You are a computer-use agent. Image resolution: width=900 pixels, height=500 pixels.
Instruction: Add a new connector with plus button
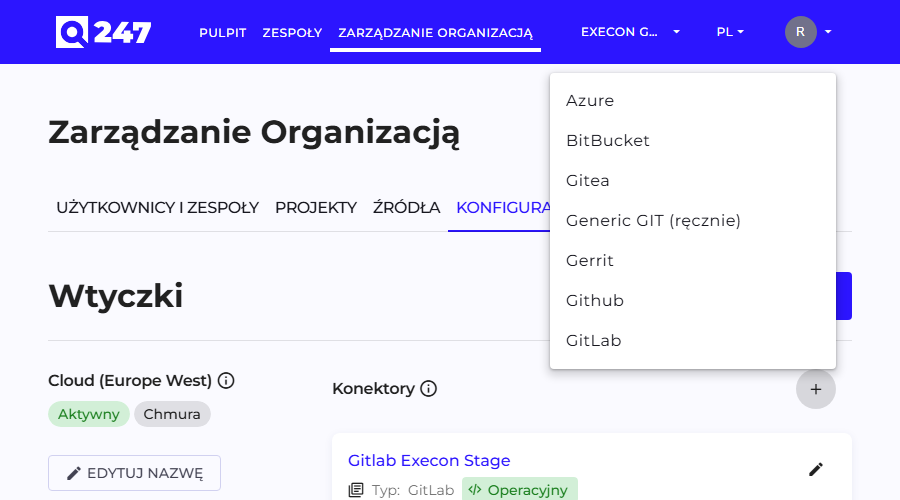coord(816,389)
